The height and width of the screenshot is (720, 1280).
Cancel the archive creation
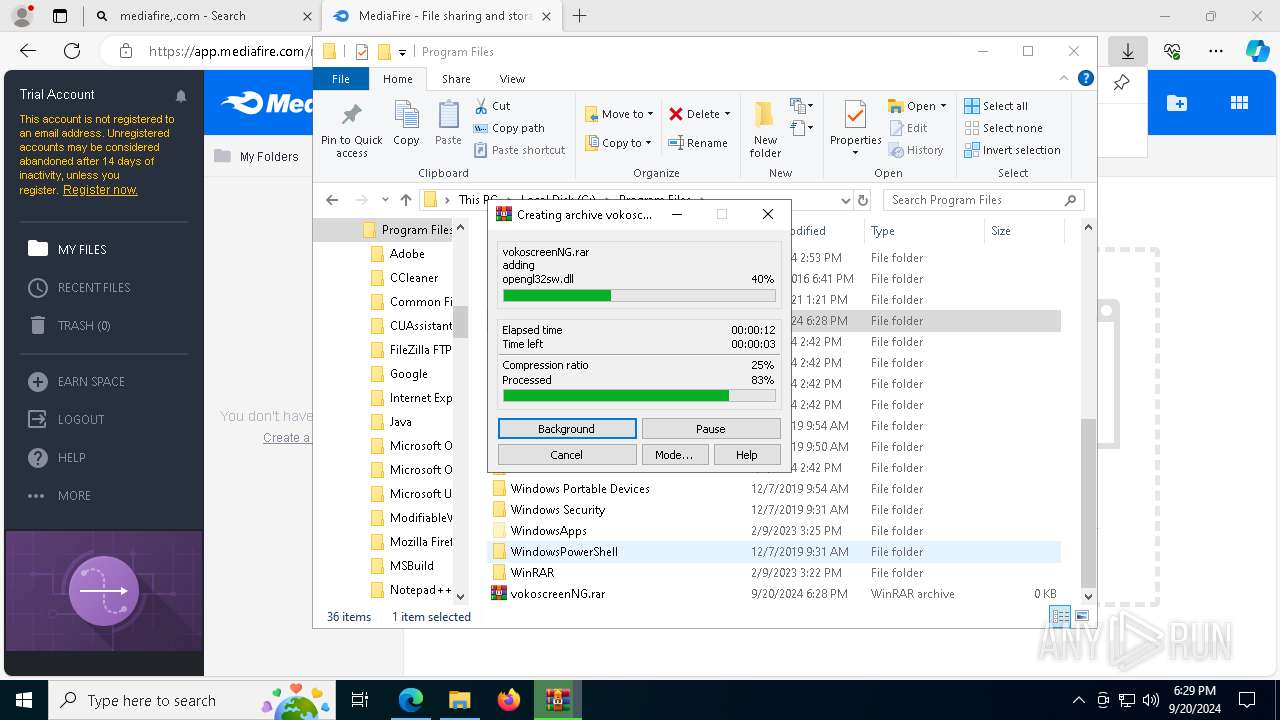tap(566, 454)
